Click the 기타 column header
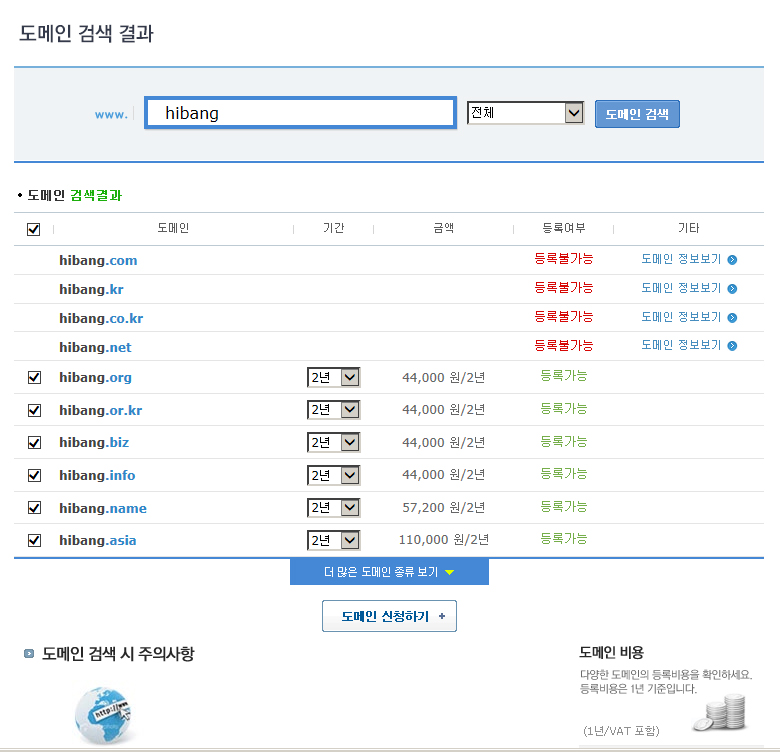 [x=688, y=228]
